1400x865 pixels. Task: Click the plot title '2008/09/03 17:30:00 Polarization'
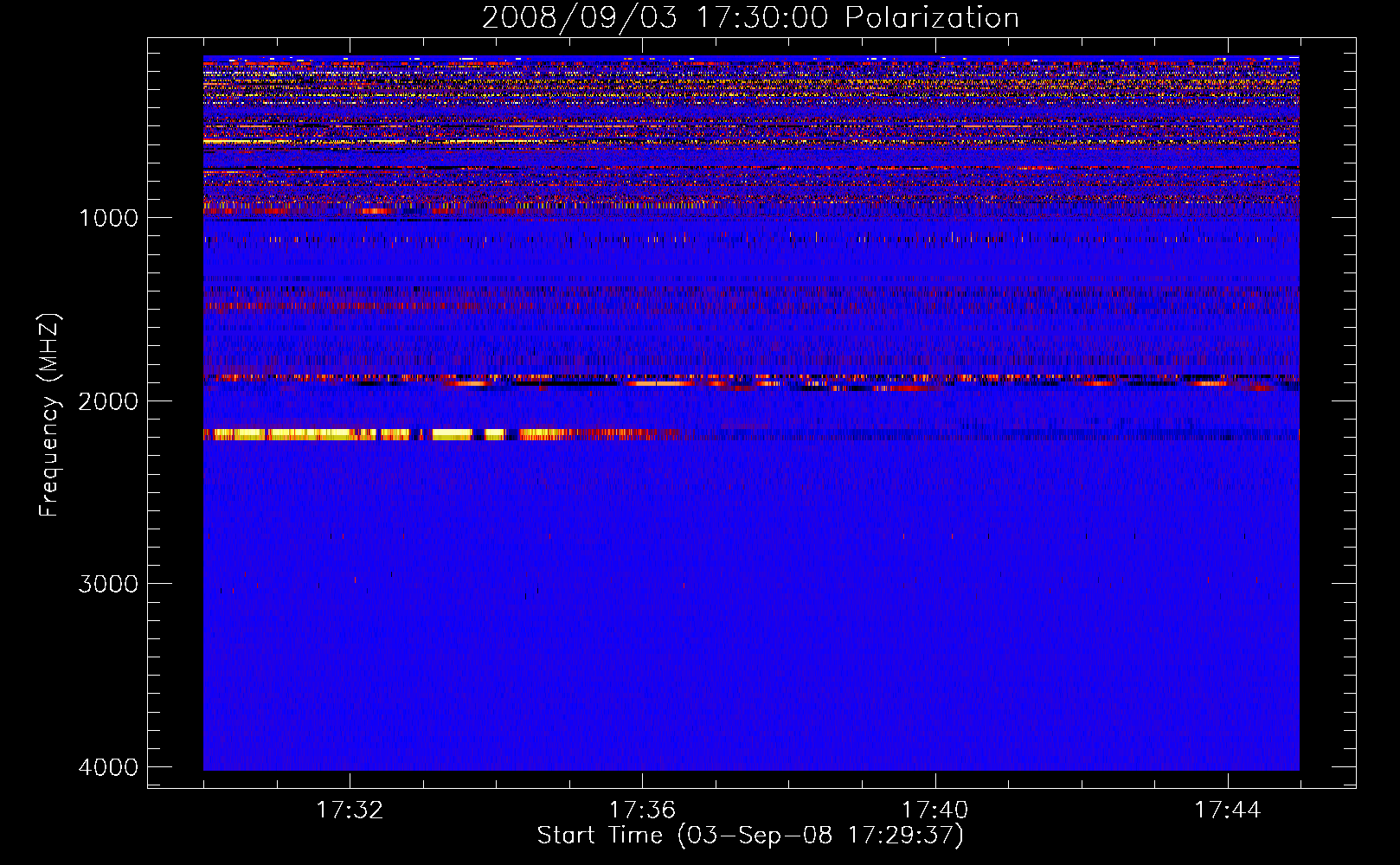click(x=750, y=17)
